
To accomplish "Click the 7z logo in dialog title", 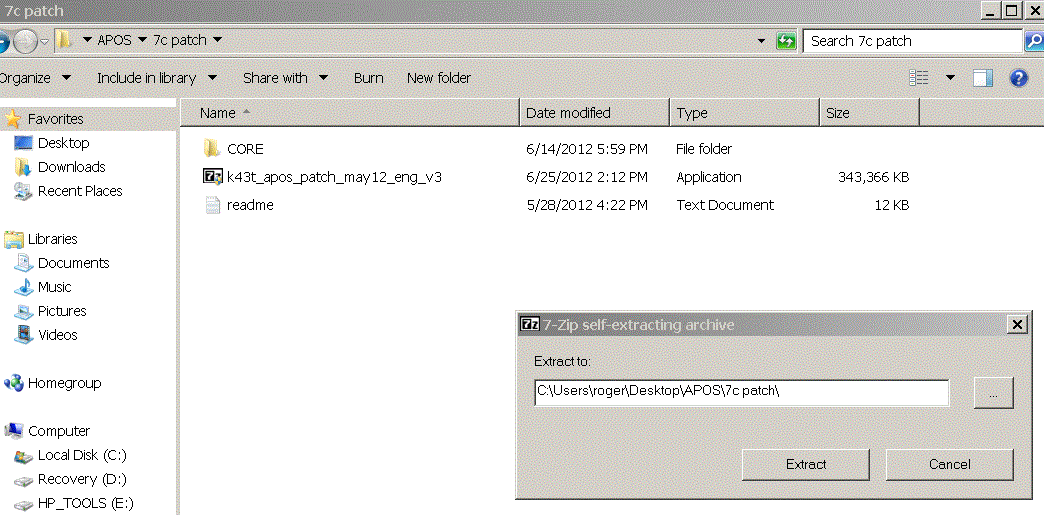I will click(x=530, y=324).
